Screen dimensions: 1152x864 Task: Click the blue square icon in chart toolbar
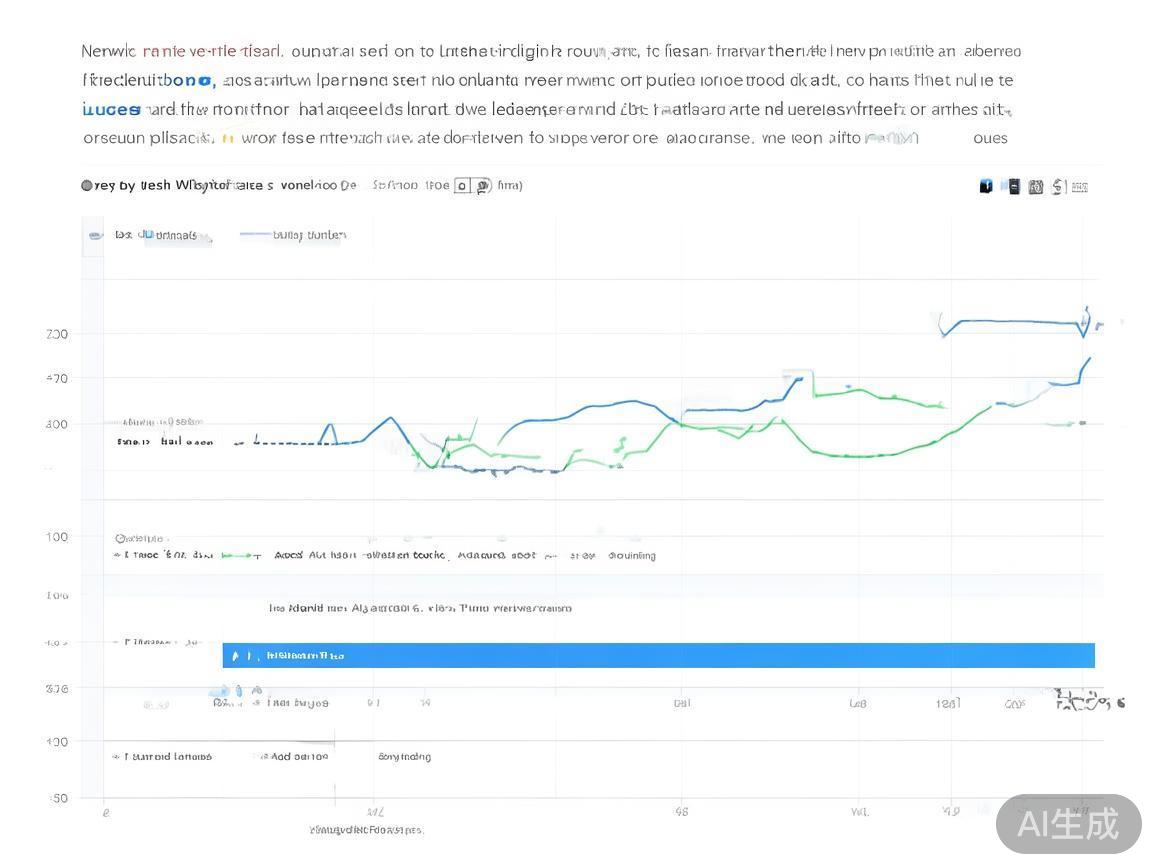(x=986, y=186)
